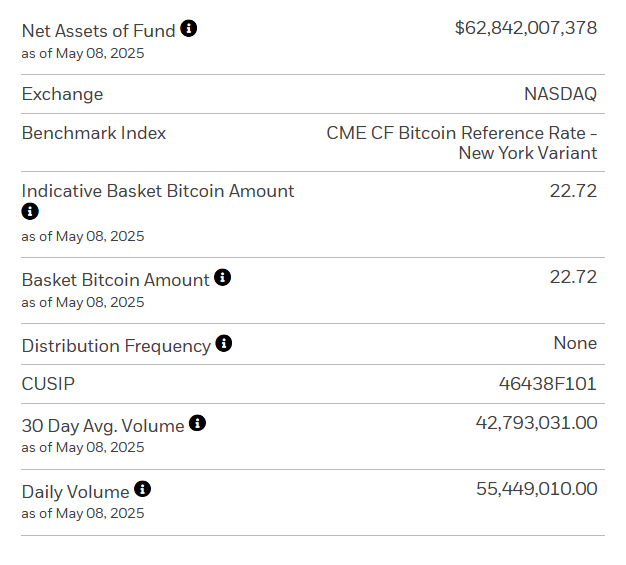This screenshot has height=565, width=626.
Task: Click the Daily Volume label text
Action: (x=75, y=491)
